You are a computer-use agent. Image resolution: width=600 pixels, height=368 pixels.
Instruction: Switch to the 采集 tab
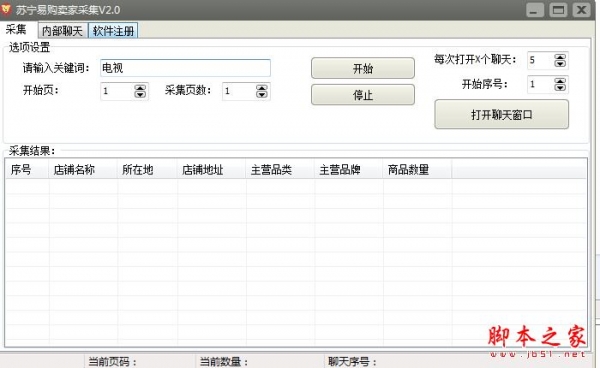point(16,30)
